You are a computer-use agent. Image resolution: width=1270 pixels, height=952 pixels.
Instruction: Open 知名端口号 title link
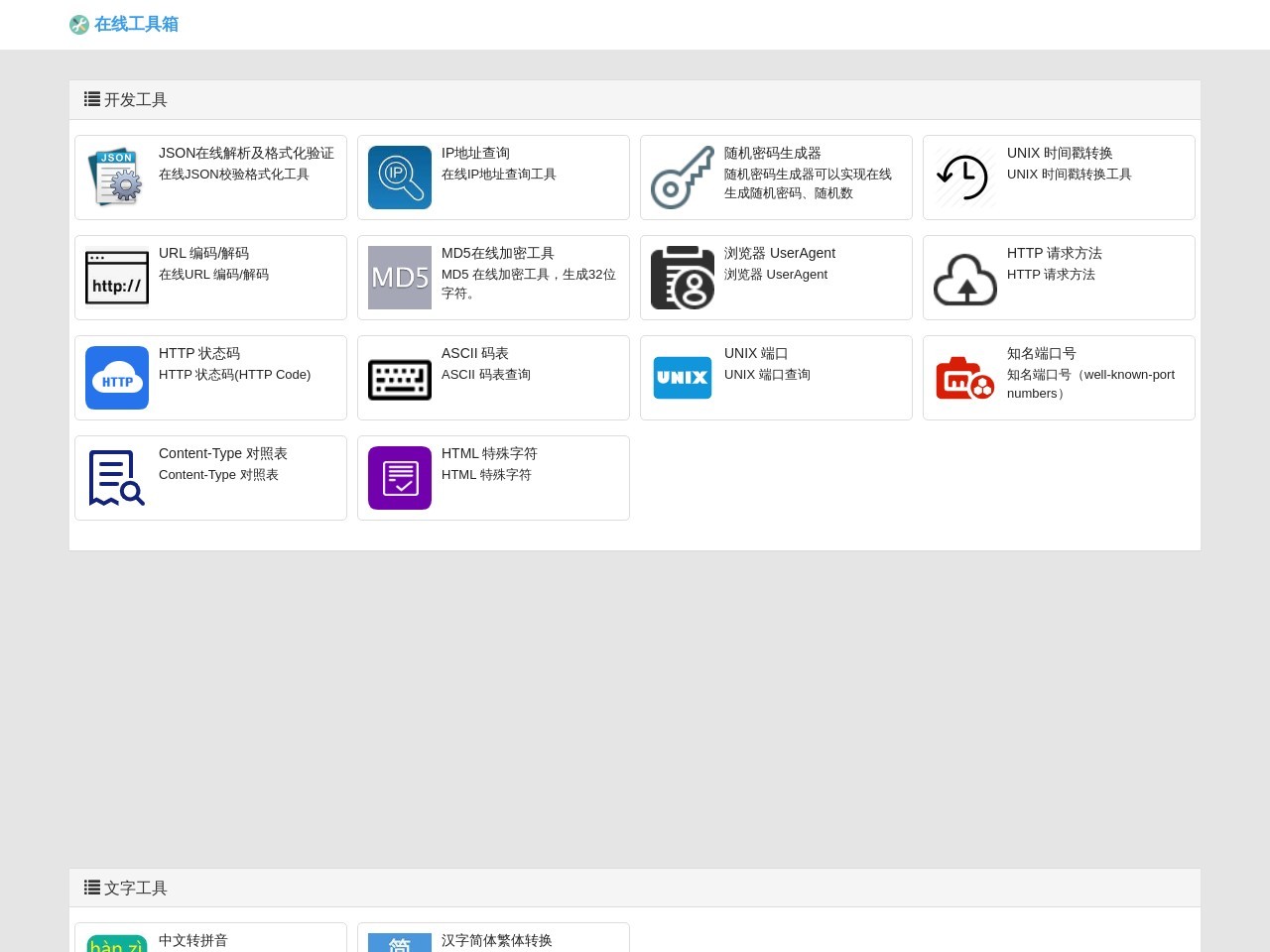1042,353
